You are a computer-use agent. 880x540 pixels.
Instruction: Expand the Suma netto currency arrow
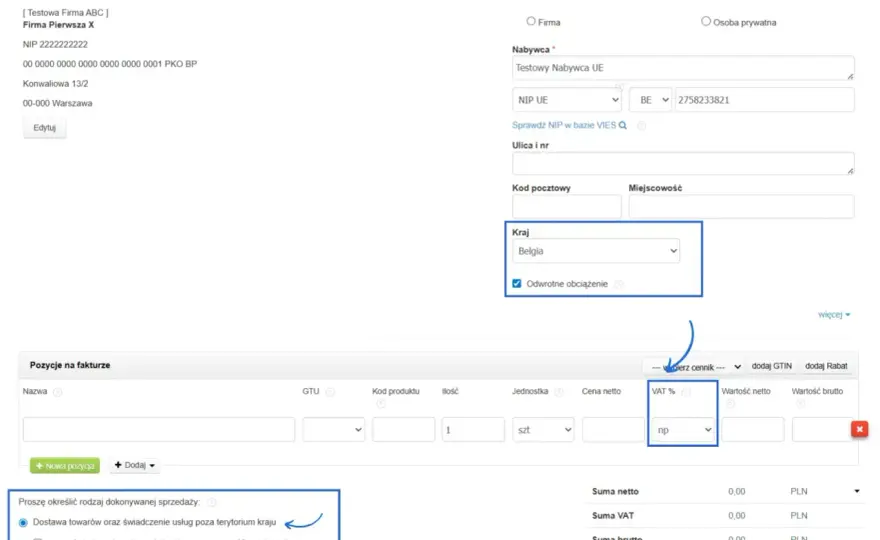[856, 491]
